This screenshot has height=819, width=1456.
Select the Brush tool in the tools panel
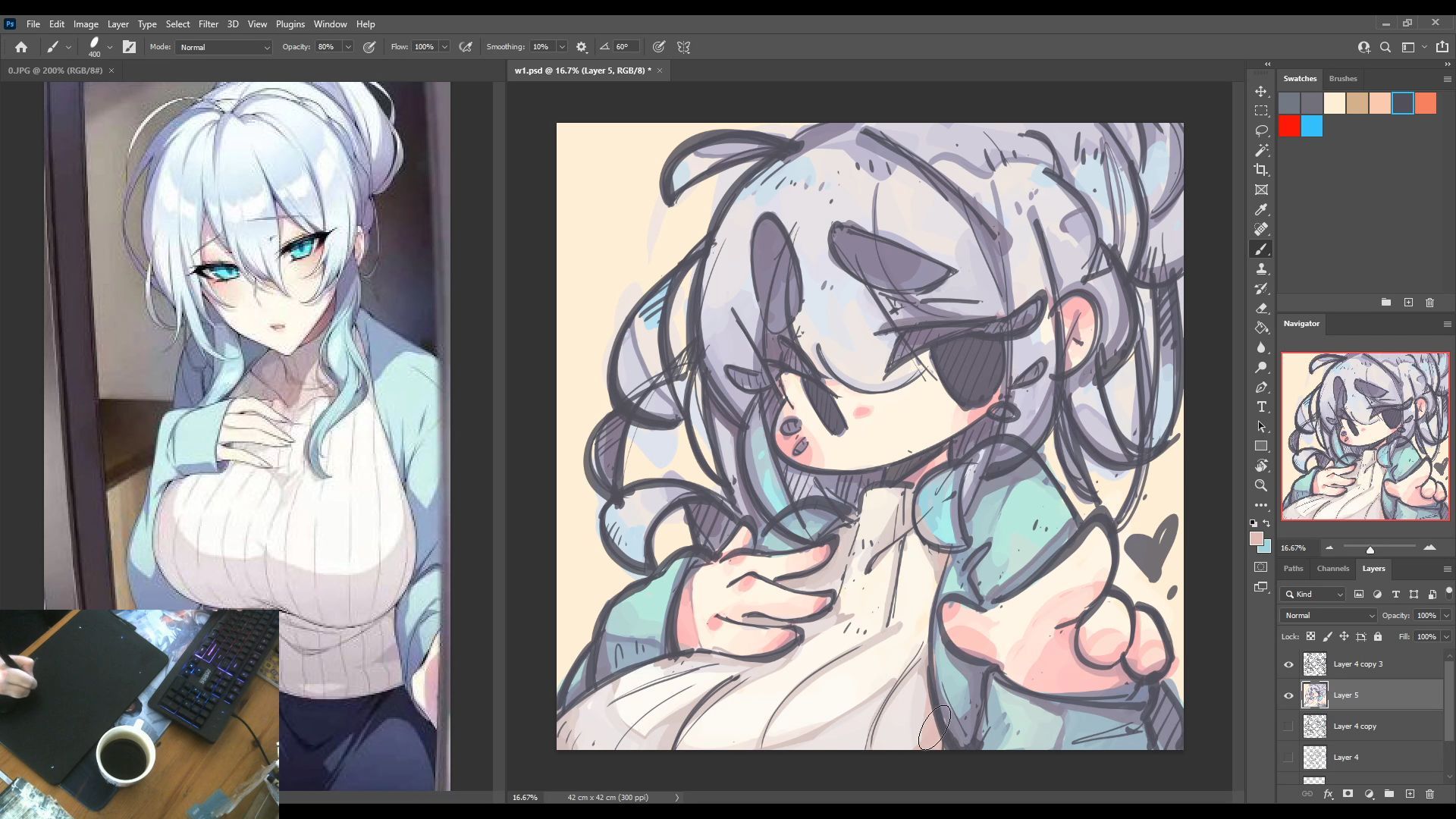[1261, 249]
